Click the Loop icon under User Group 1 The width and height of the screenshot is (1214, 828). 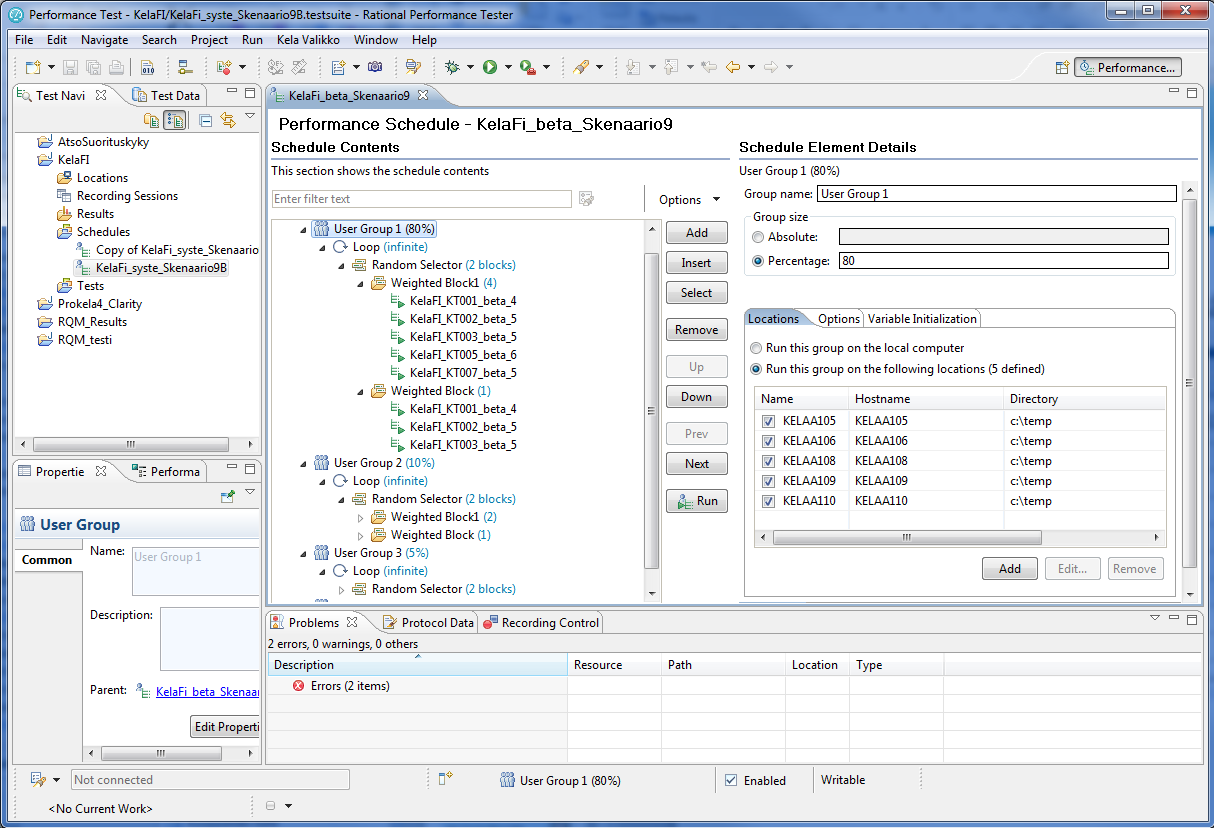click(340, 247)
